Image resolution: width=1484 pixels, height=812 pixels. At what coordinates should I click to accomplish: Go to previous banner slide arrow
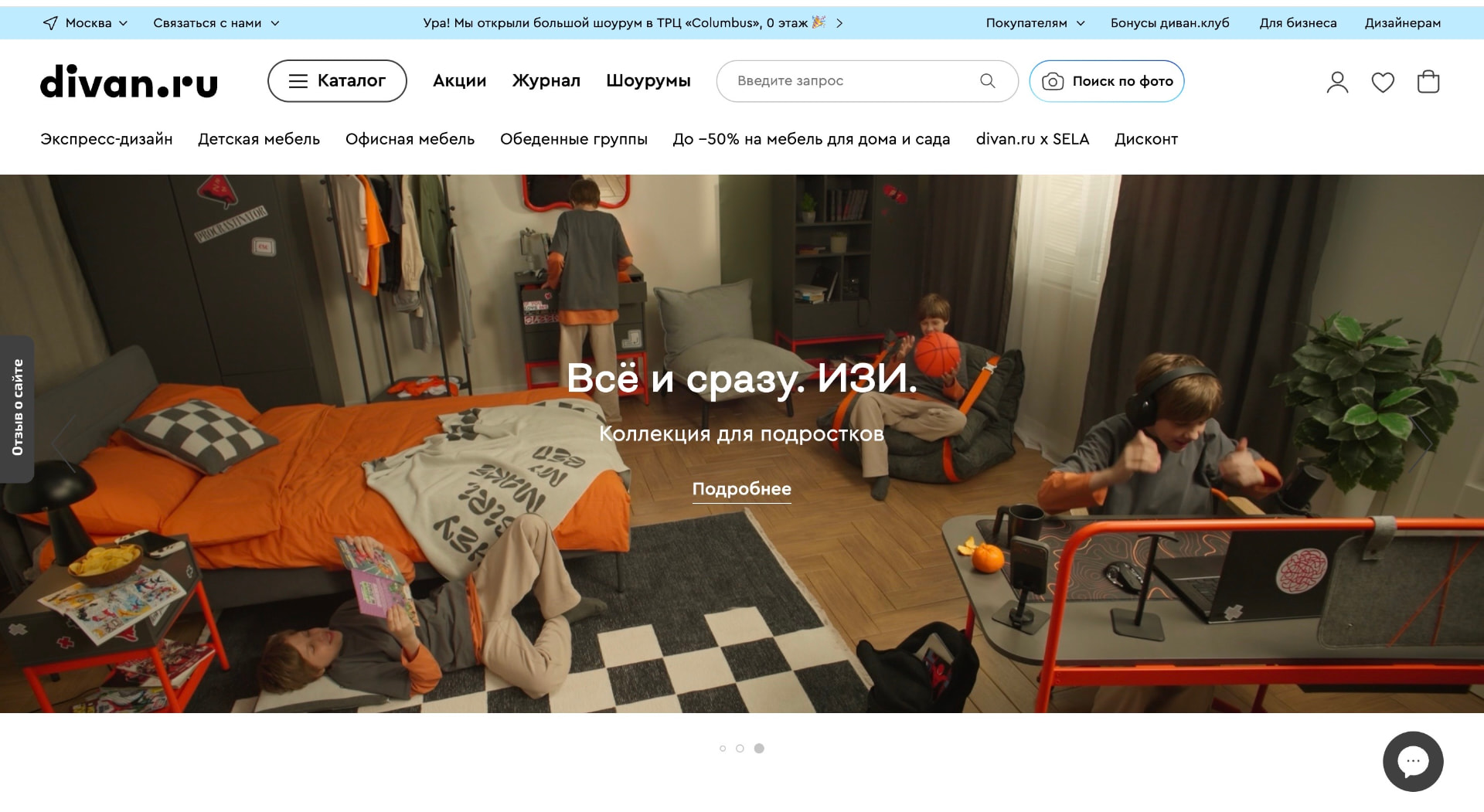(x=64, y=443)
